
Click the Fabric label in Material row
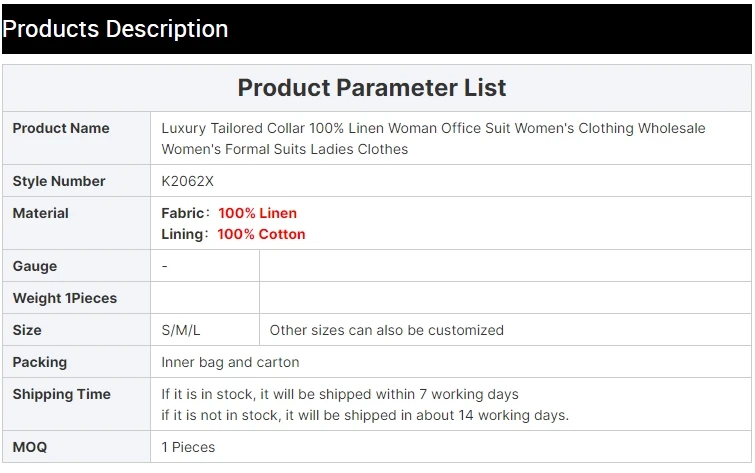(x=182, y=213)
